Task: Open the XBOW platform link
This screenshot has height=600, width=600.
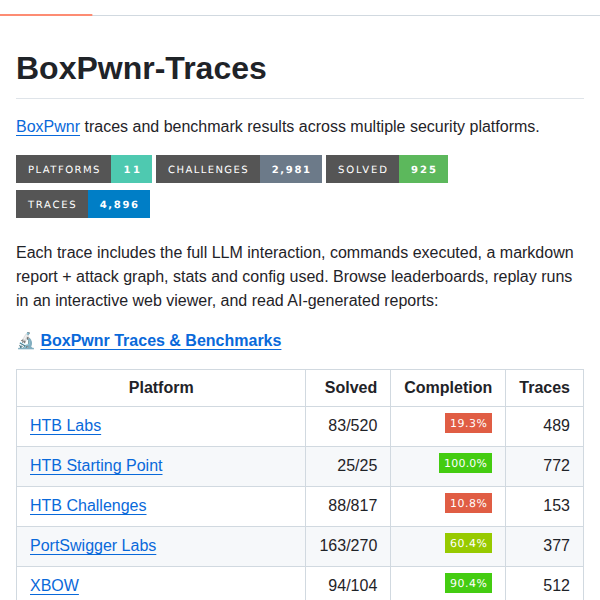Action: tap(54, 585)
